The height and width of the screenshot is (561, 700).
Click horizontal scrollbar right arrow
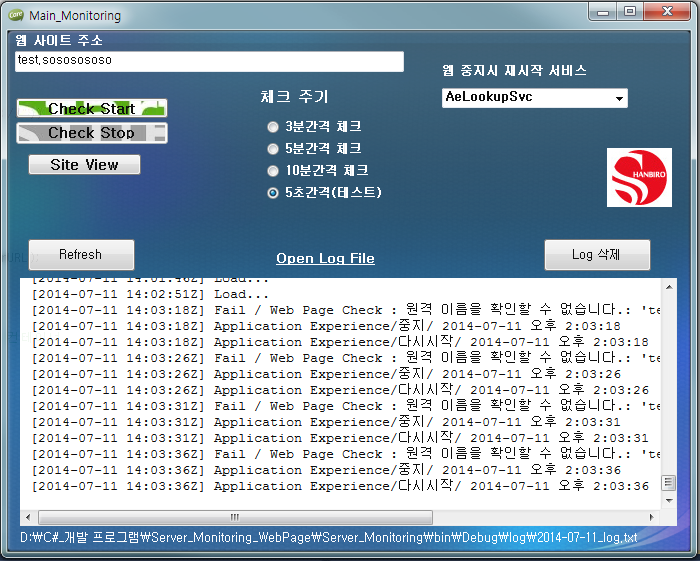click(652, 517)
